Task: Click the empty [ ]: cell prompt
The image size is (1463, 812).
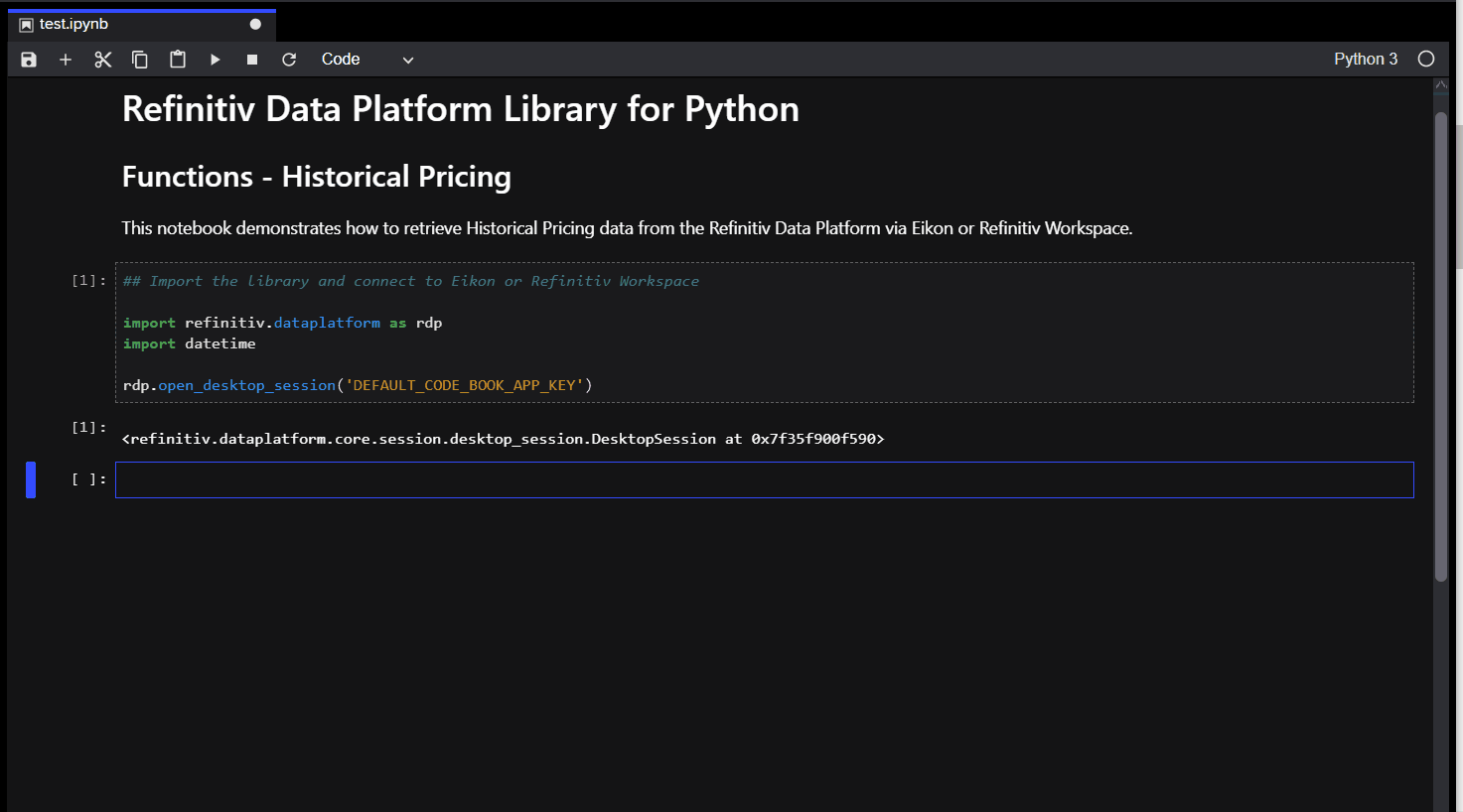Action: [x=88, y=479]
